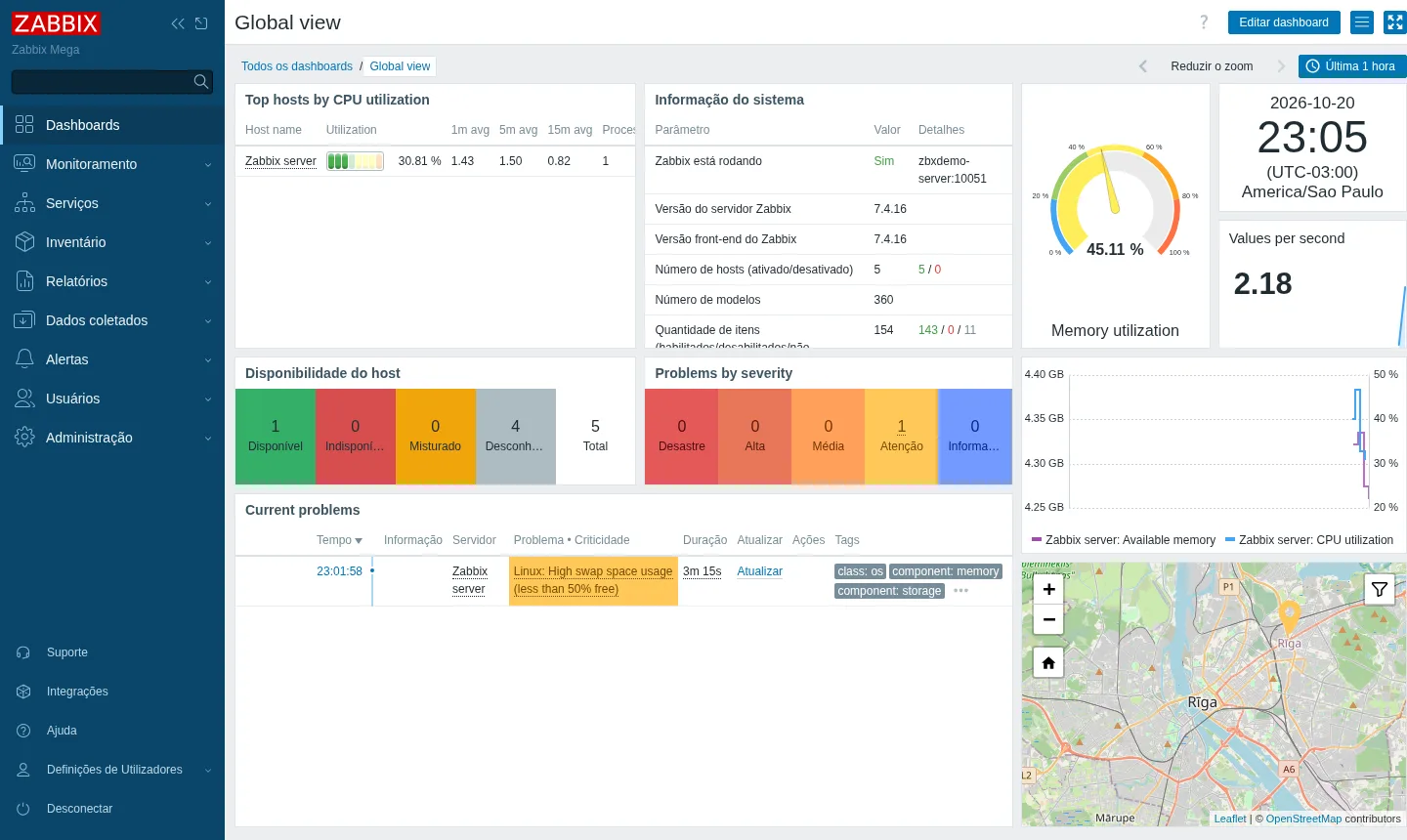Screen dimensions: 1407x840
Task: Click the Suporte headset icon
Action: point(23,652)
